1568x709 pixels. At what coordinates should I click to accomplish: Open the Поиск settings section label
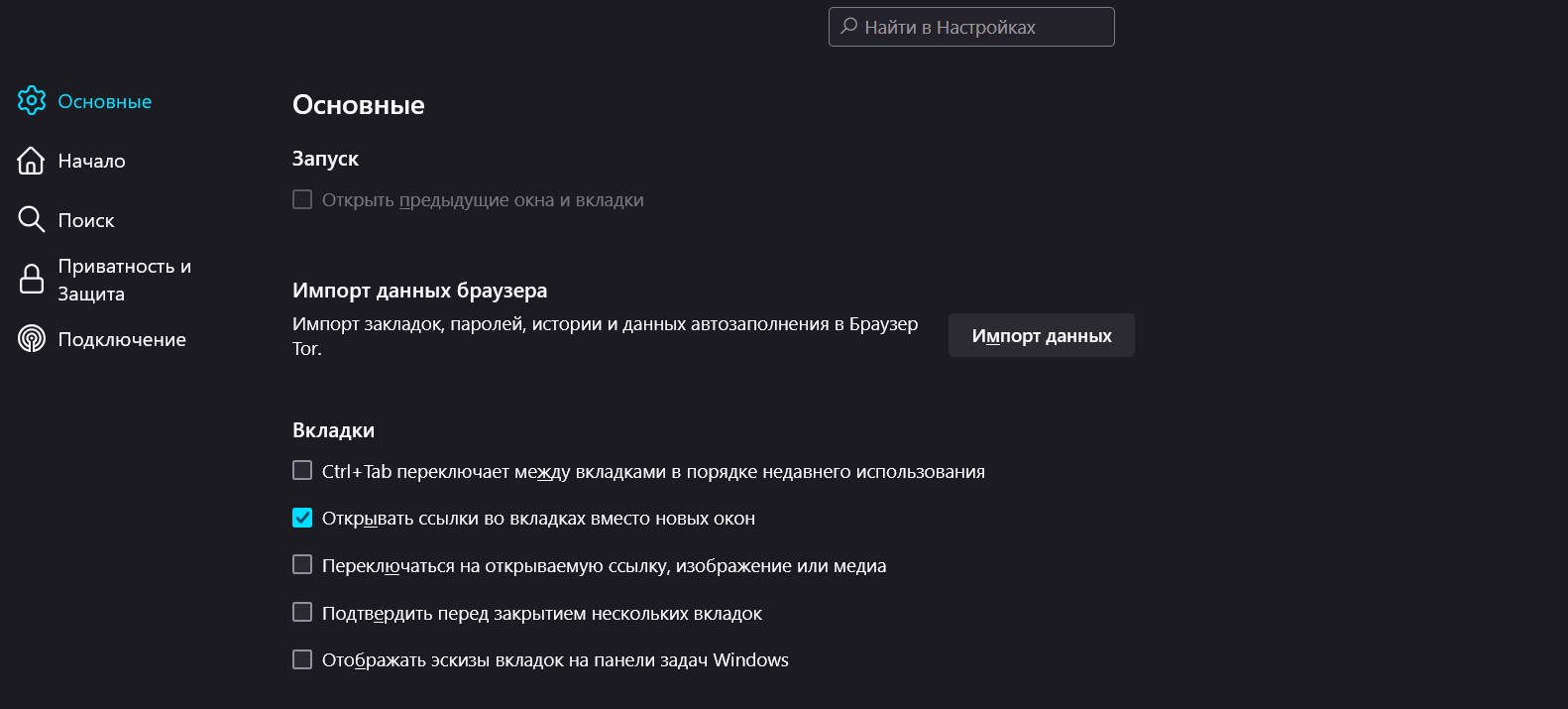point(86,220)
